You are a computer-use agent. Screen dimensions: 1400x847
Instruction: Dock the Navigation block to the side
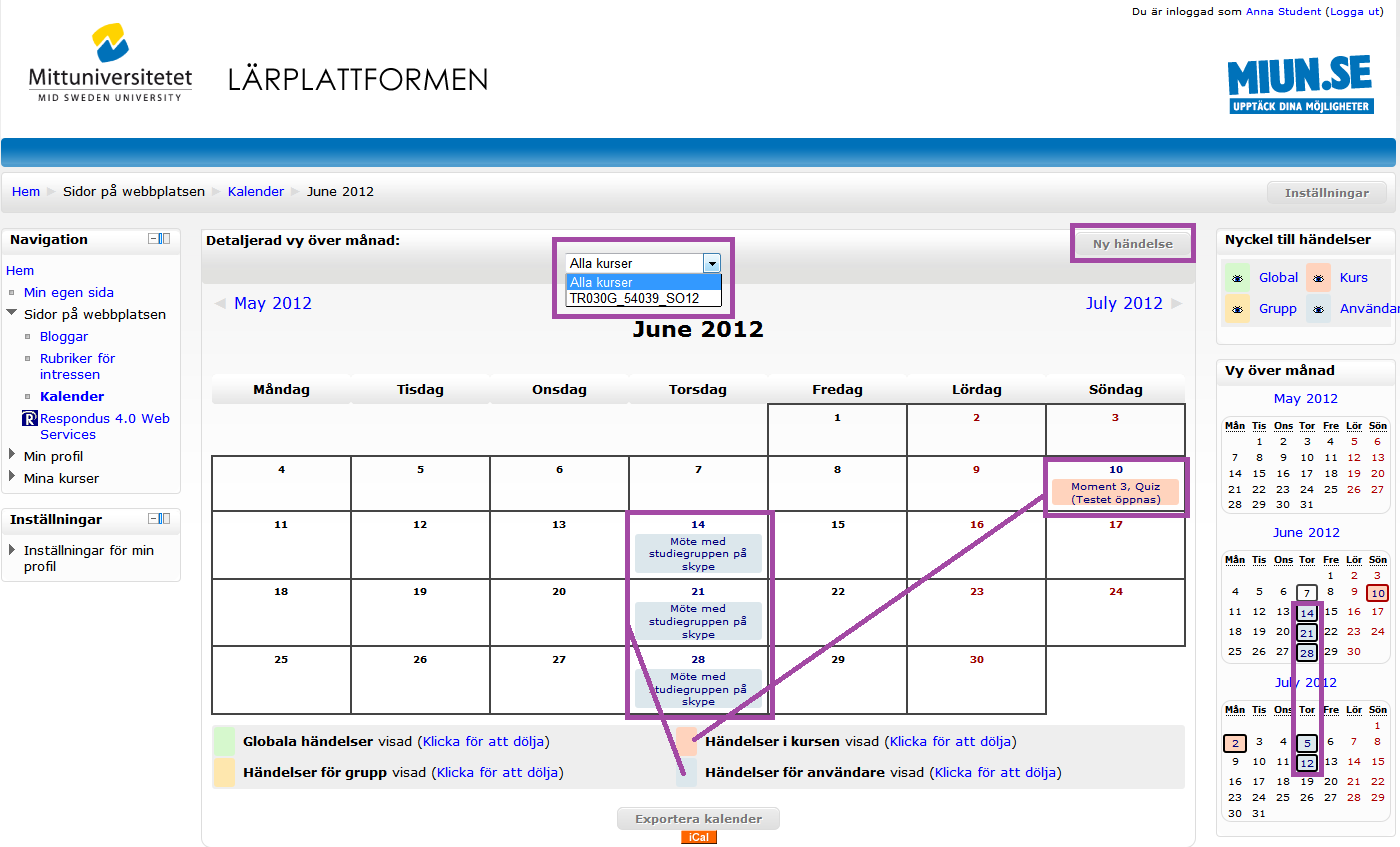pyautogui.click(x=165, y=239)
